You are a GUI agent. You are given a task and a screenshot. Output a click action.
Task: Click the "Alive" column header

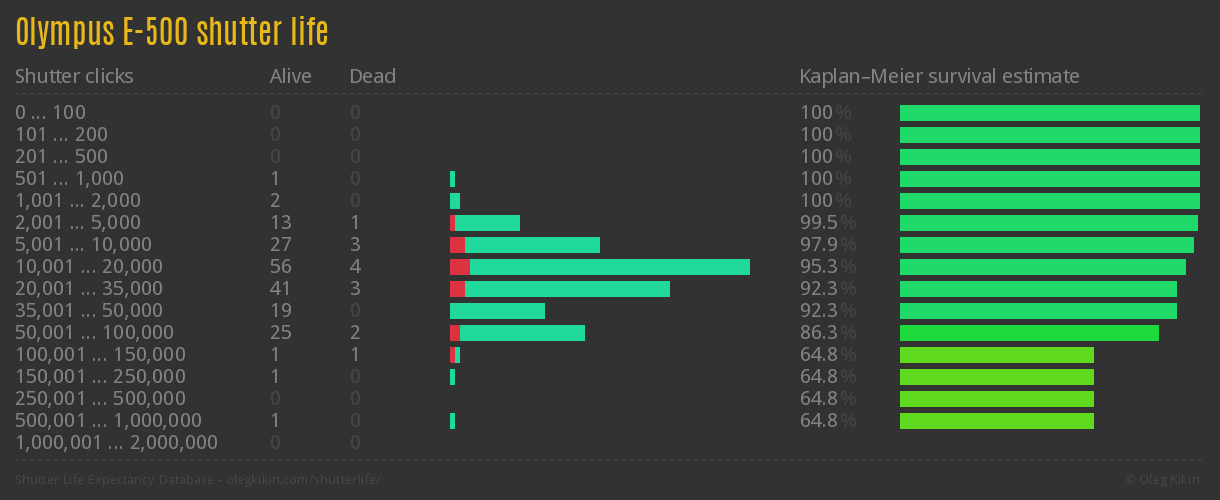tap(290, 76)
